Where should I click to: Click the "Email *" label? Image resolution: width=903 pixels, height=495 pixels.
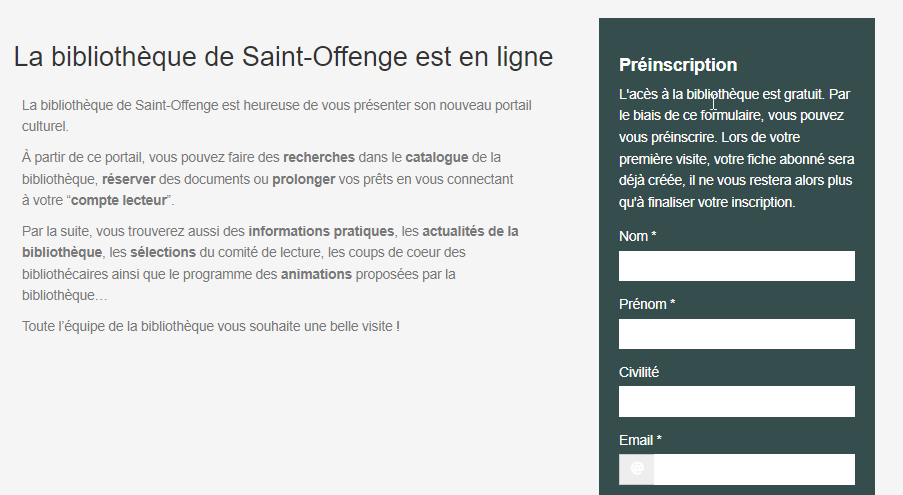coord(640,440)
